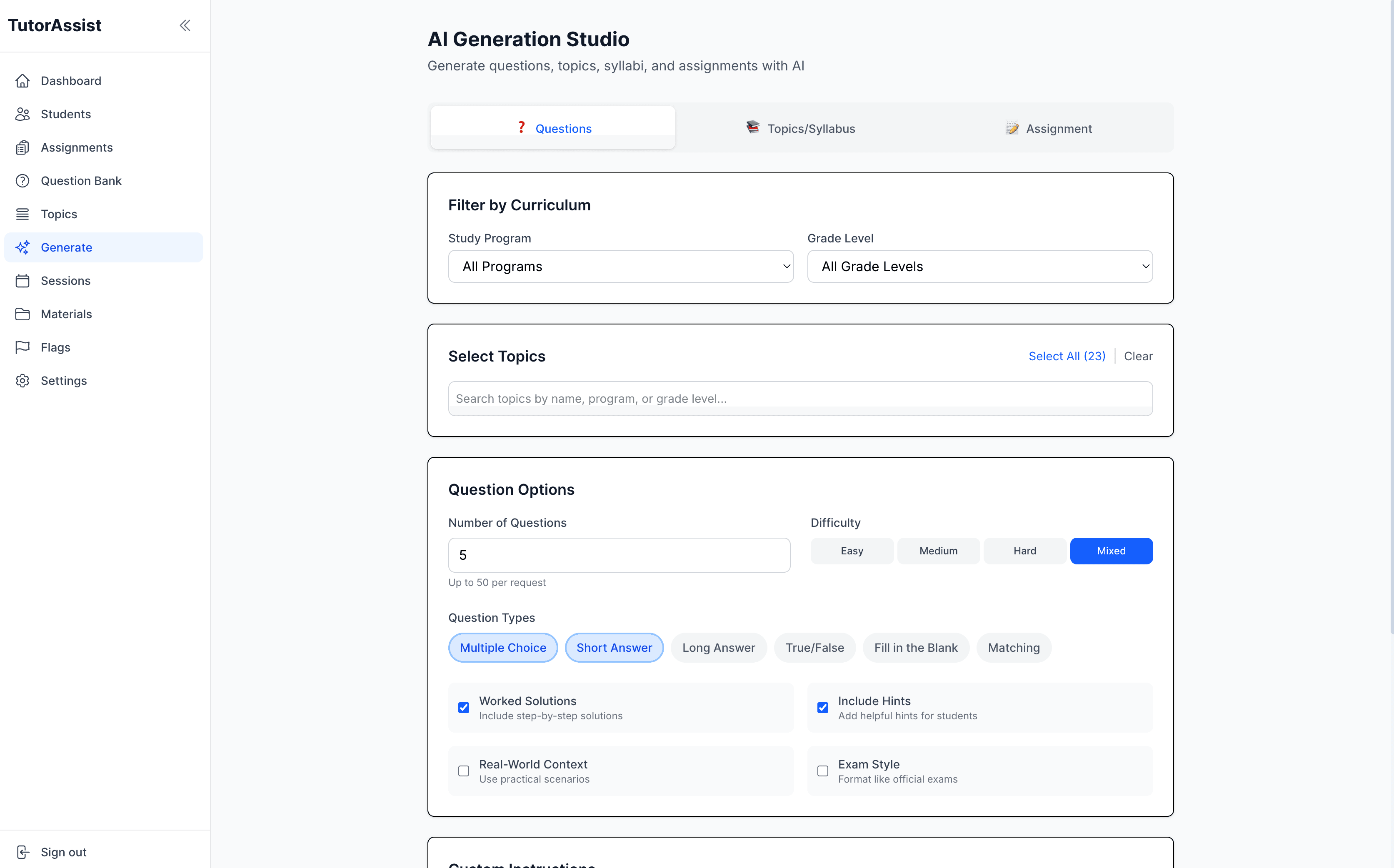Viewport: 1394px width, 868px height.
Task: Click the Students people icon
Action: (x=22, y=114)
